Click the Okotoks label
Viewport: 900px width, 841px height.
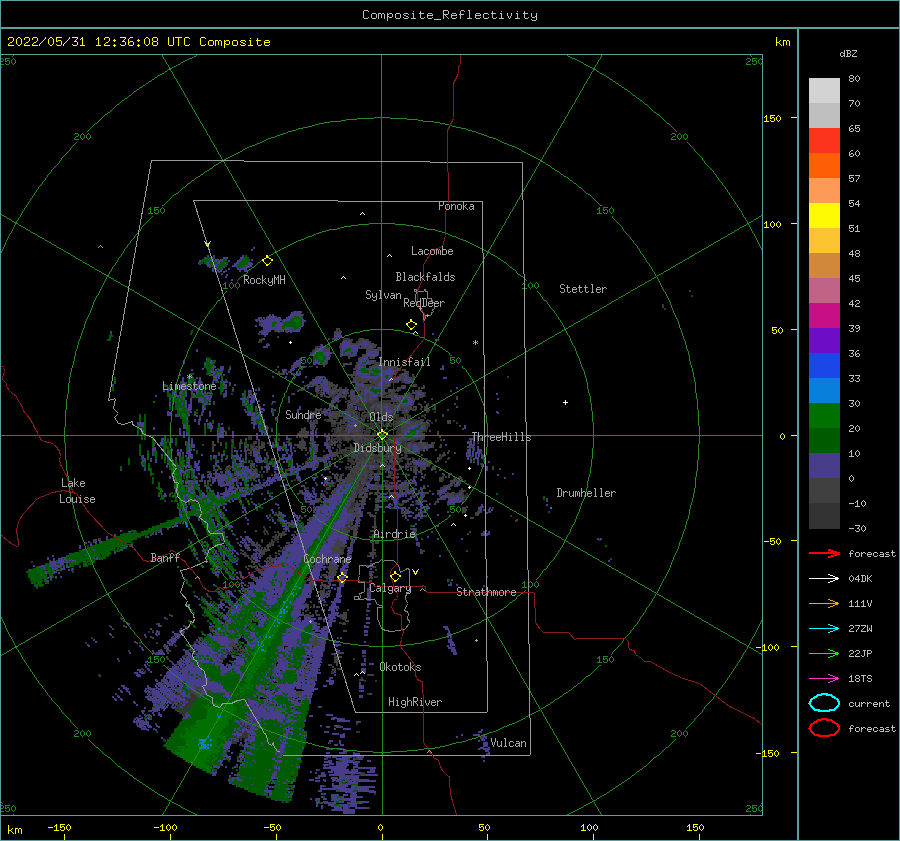(400, 667)
